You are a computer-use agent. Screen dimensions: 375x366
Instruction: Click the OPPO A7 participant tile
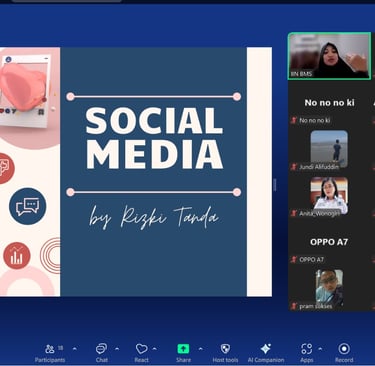click(x=329, y=242)
